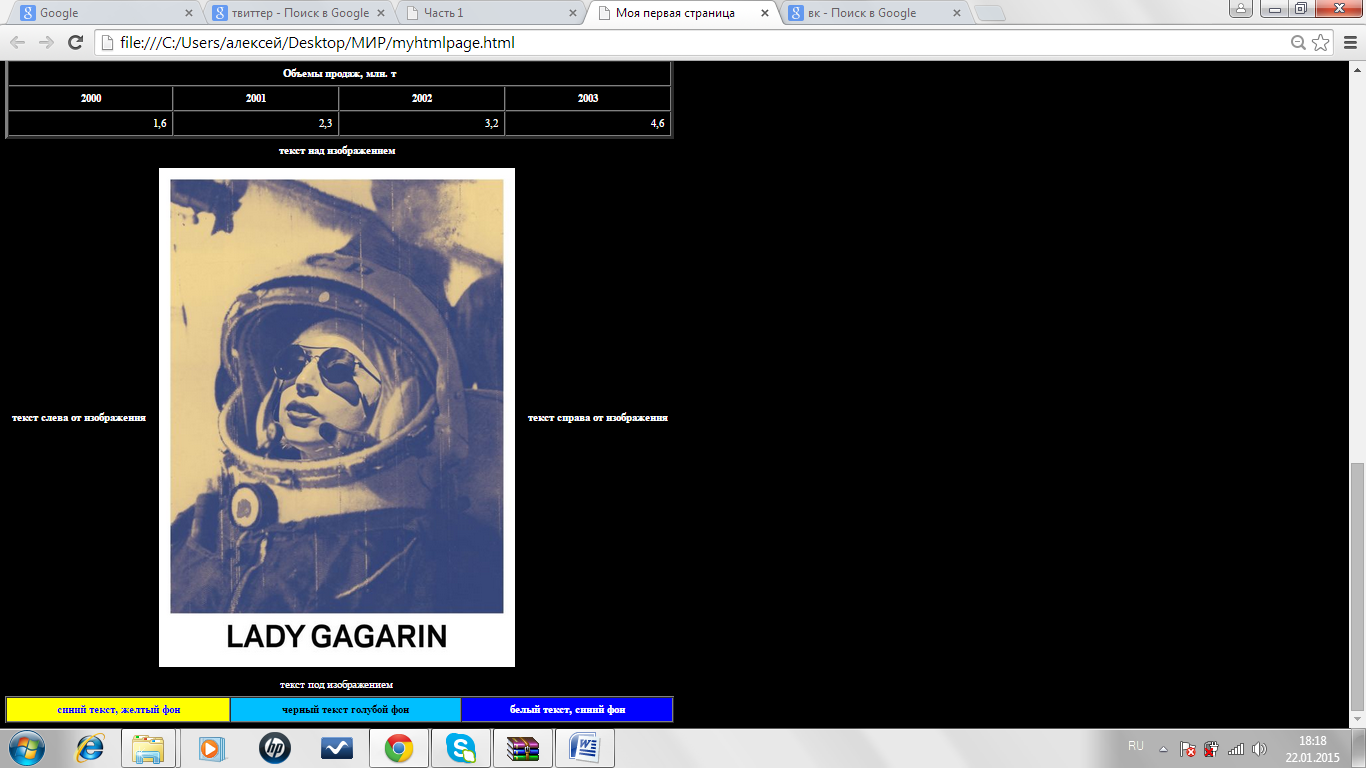
Task: Switch to the 'вк - Поиск в Google' tab
Action: pyautogui.click(x=875, y=13)
